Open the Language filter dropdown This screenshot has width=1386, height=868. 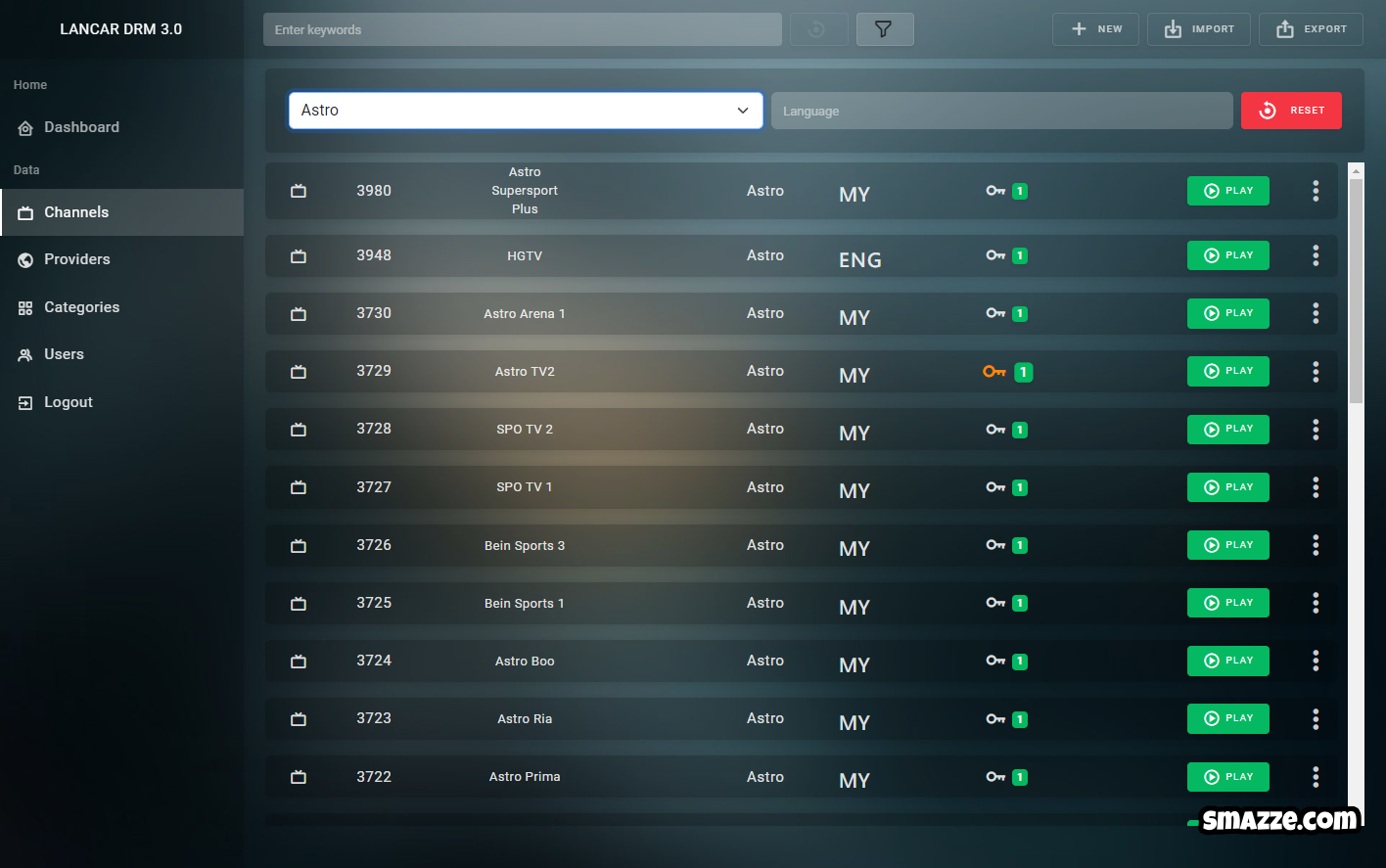[1001, 111]
